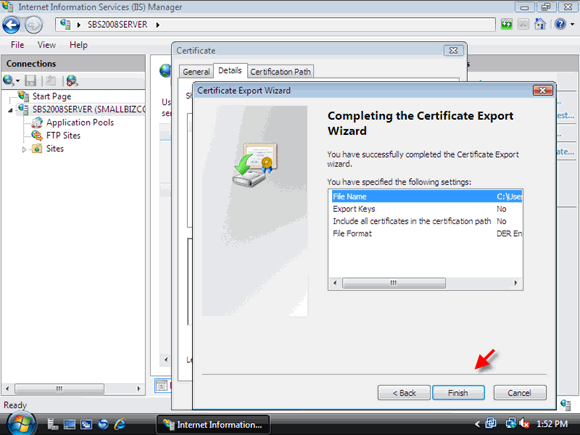Select Include all certificates row
The width and height of the screenshot is (580, 435).
click(427, 221)
